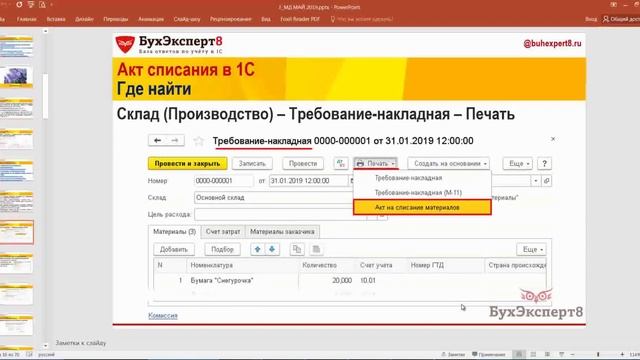The height and width of the screenshot is (360, 640).
Task: Click the move row down arrow icon
Action: (x=272, y=249)
